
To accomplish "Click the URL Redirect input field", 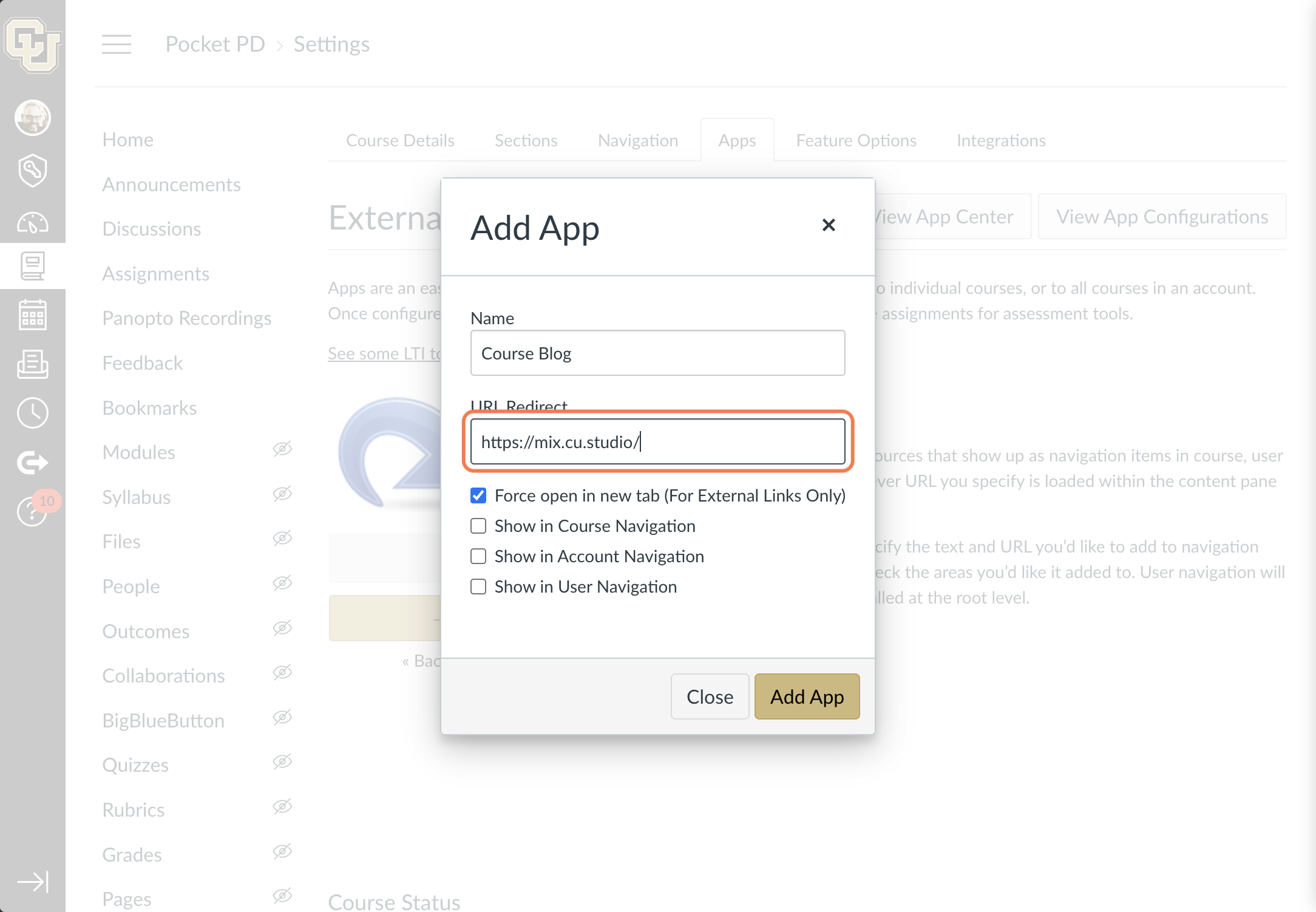I will point(657,441).
